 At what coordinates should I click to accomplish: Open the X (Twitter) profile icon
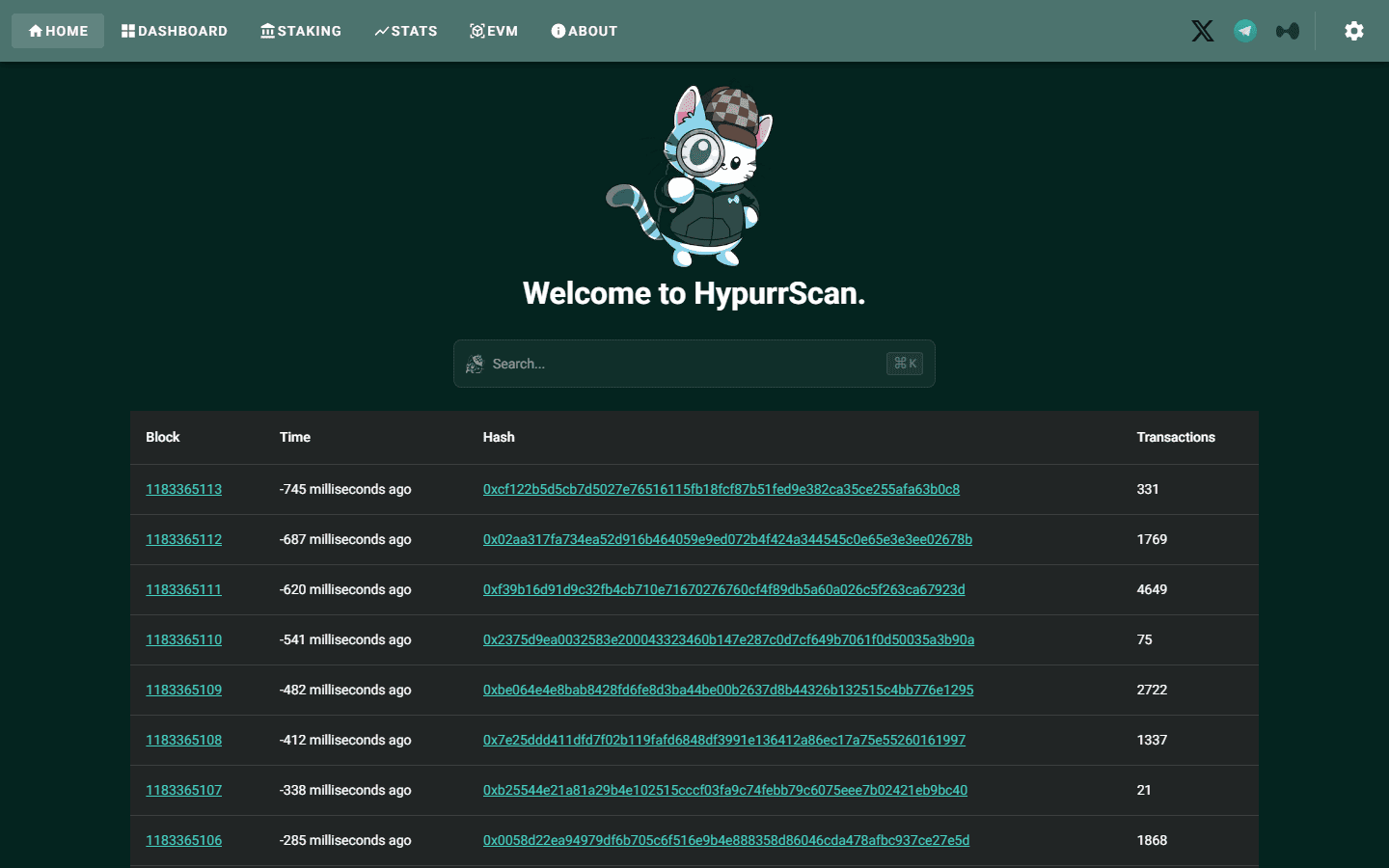1202,31
